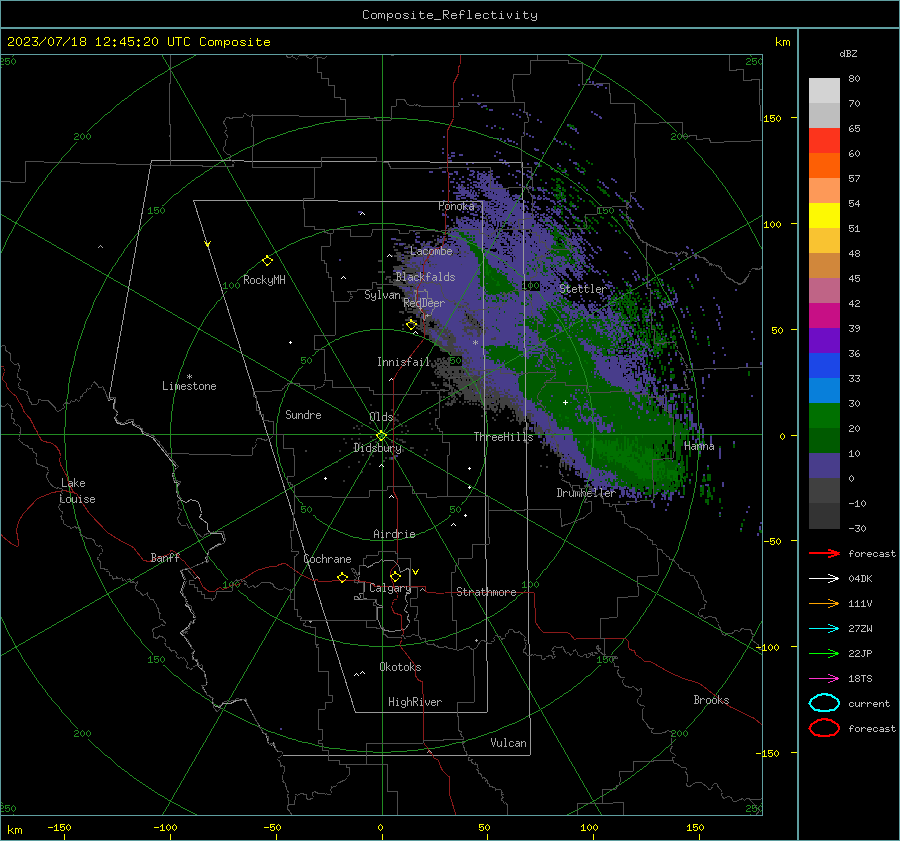Click the dBZ legend heading
This screenshot has width=900, height=841.
click(x=848, y=54)
